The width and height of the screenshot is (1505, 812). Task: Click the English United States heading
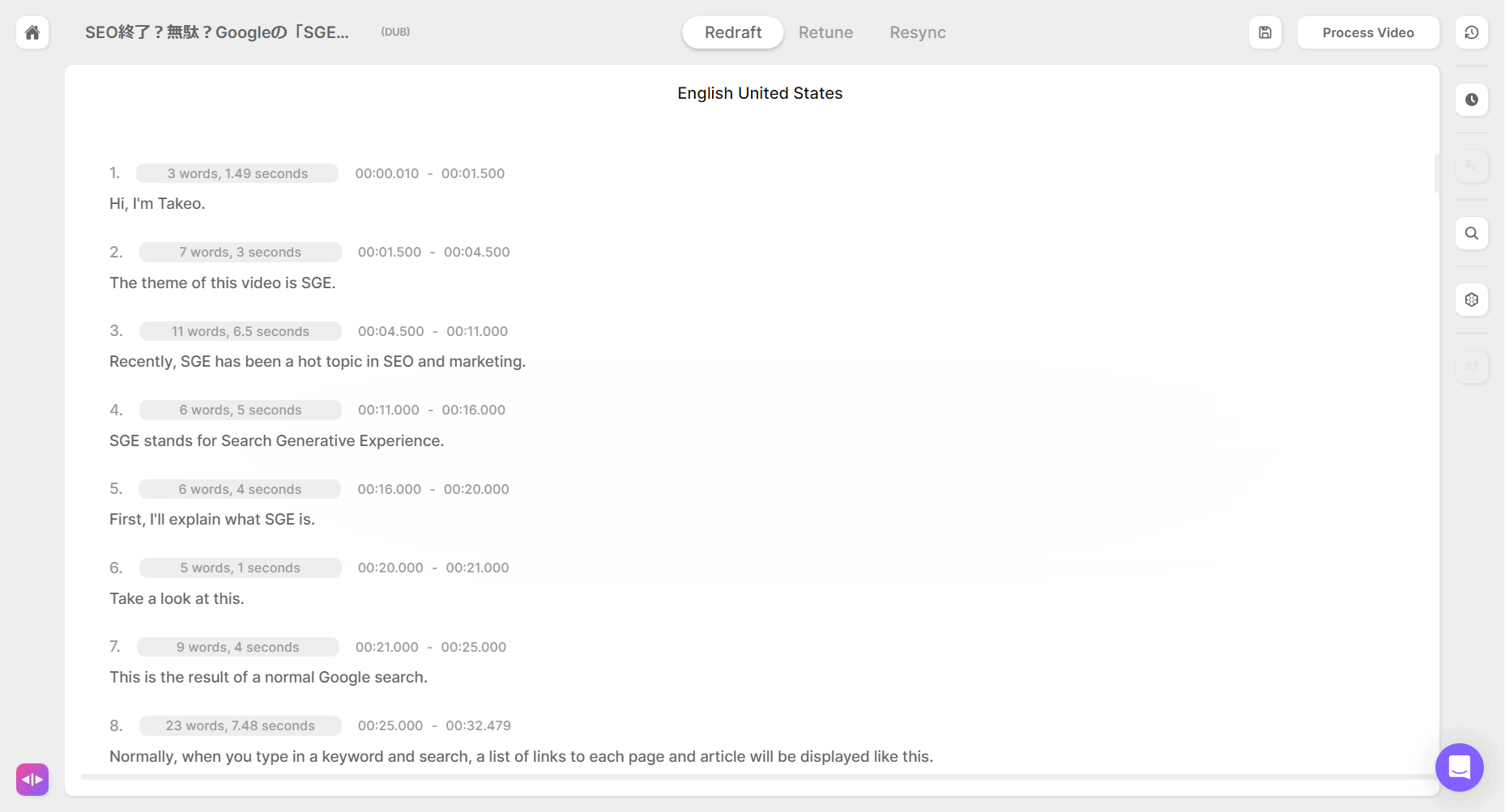pyautogui.click(x=760, y=93)
